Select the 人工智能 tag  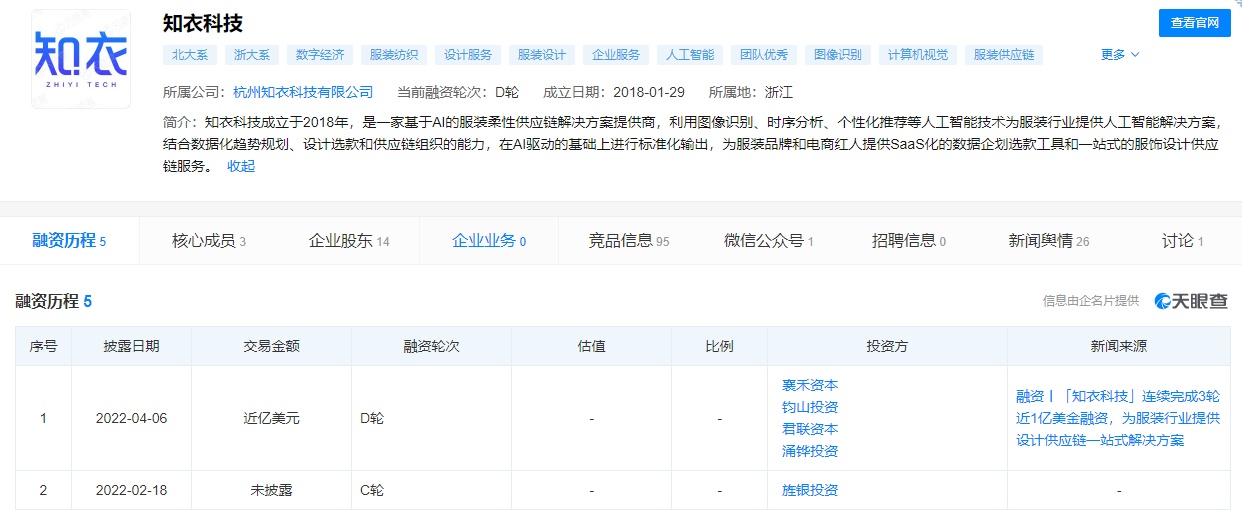(x=690, y=55)
